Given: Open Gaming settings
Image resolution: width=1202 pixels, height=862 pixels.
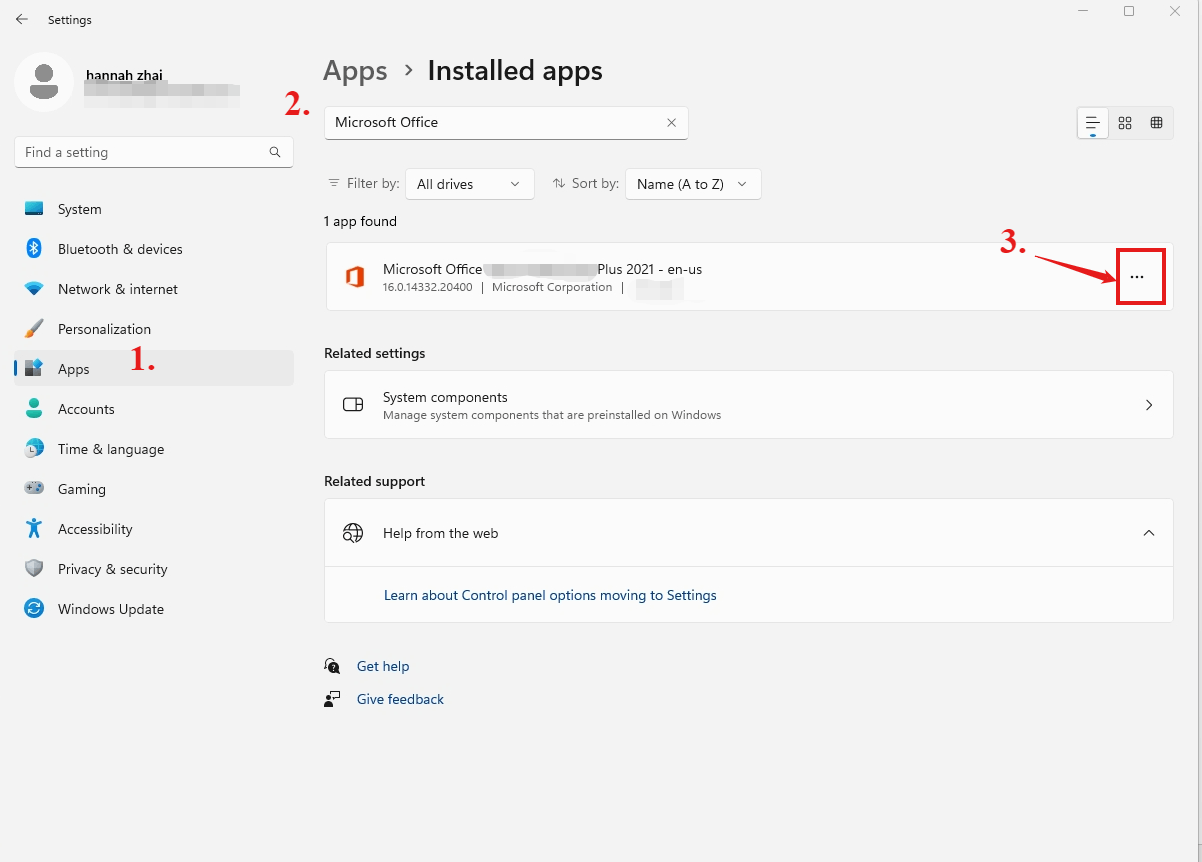Looking at the screenshot, I should tap(154, 489).
